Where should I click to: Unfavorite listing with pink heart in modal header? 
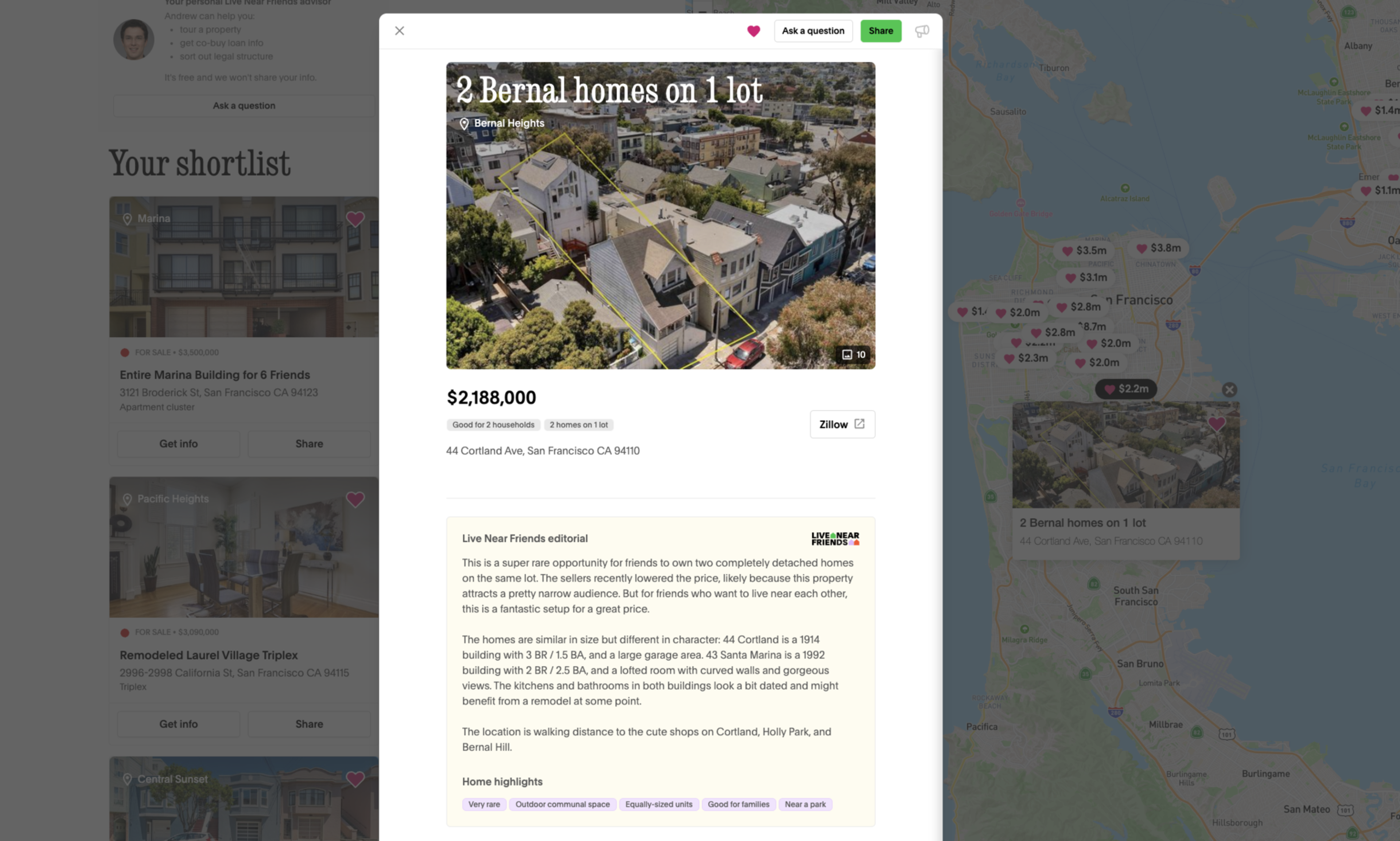(753, 31)
